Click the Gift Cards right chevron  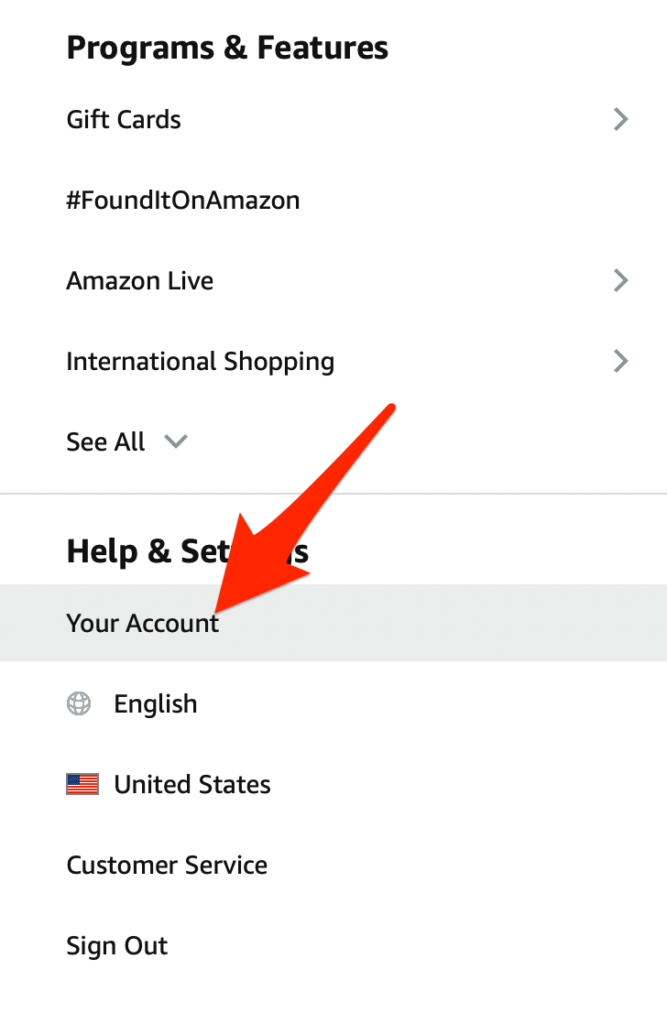pyautogui.click(x=621, y=120)
